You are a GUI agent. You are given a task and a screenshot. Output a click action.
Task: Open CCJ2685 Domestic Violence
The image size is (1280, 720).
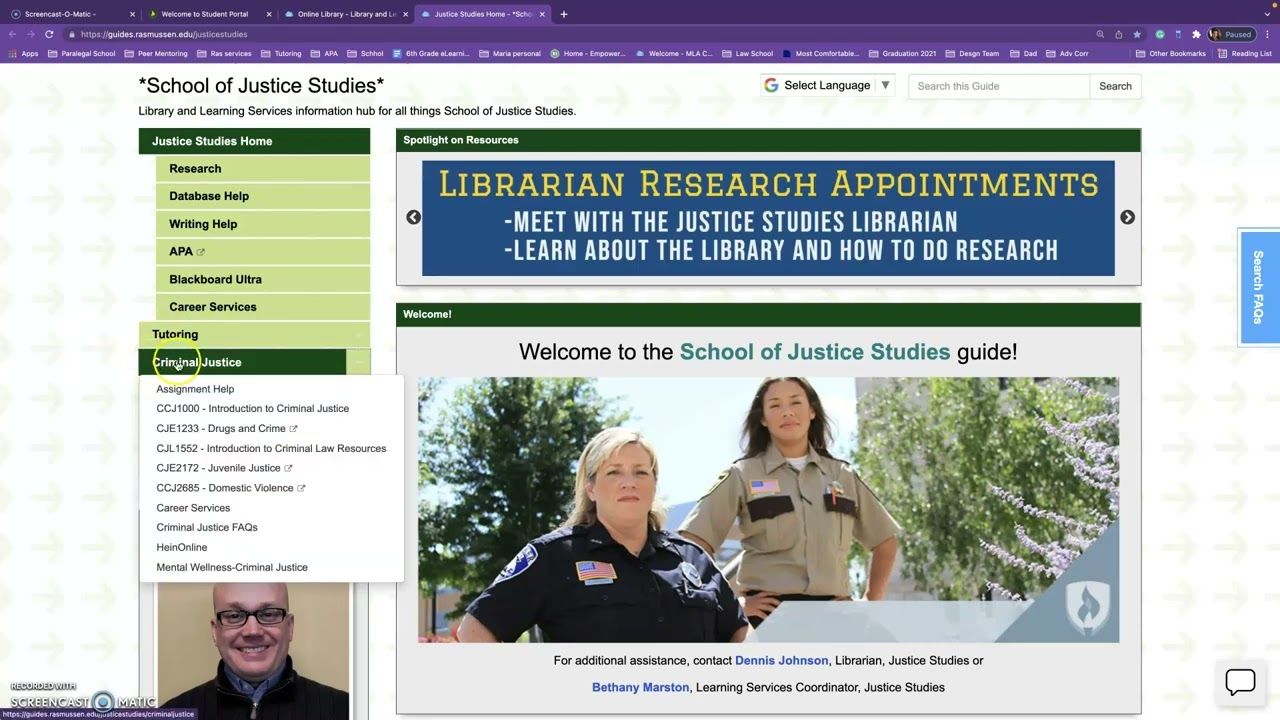click(x=230, y=488)
